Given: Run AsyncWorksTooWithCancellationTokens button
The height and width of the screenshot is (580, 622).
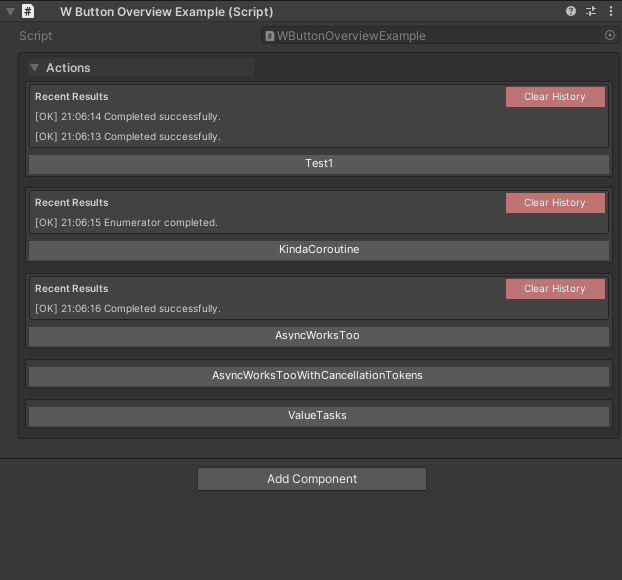Looking at the screenshot, I should [x=319, y=376].
